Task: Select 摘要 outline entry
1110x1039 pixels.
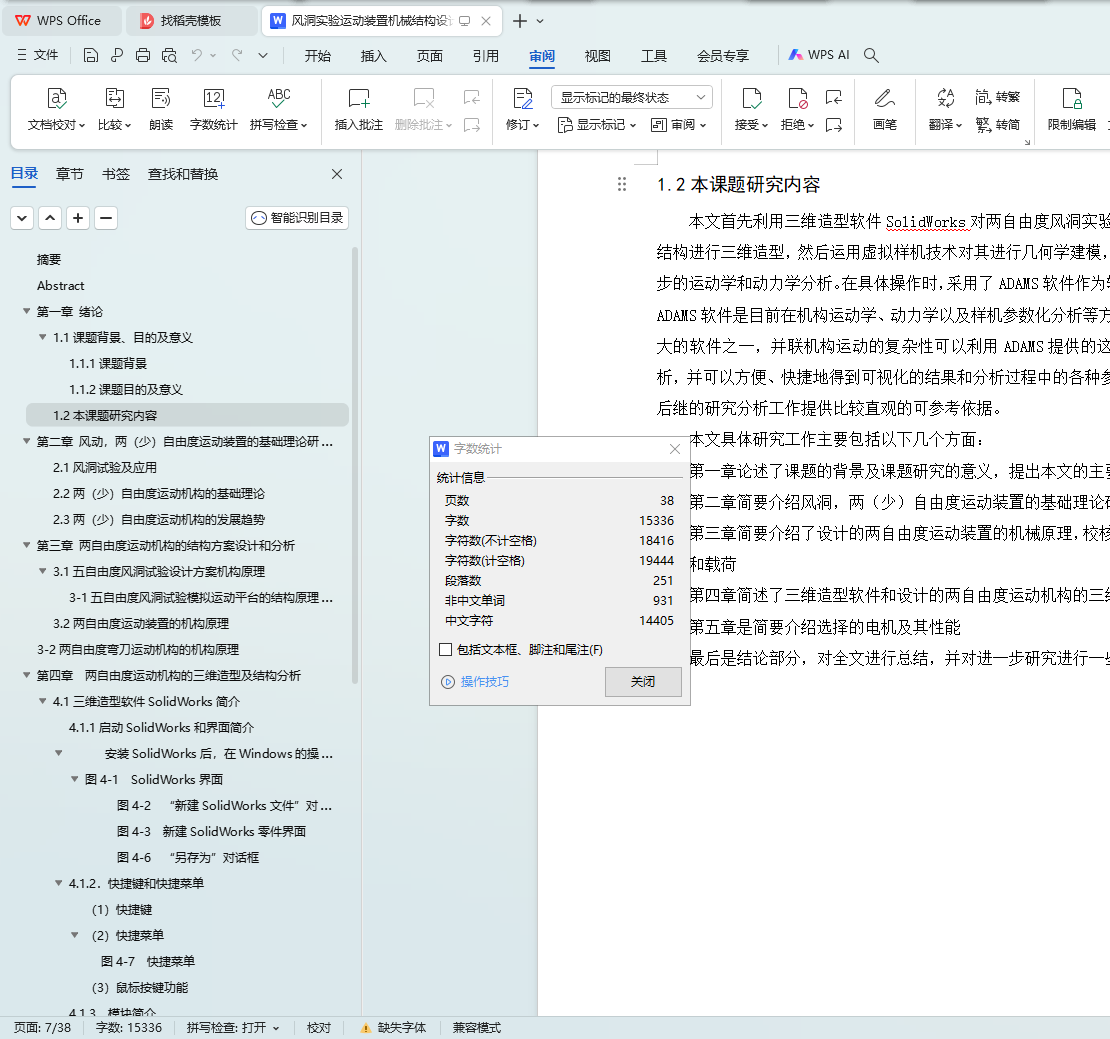Action: tap(49, 260)
